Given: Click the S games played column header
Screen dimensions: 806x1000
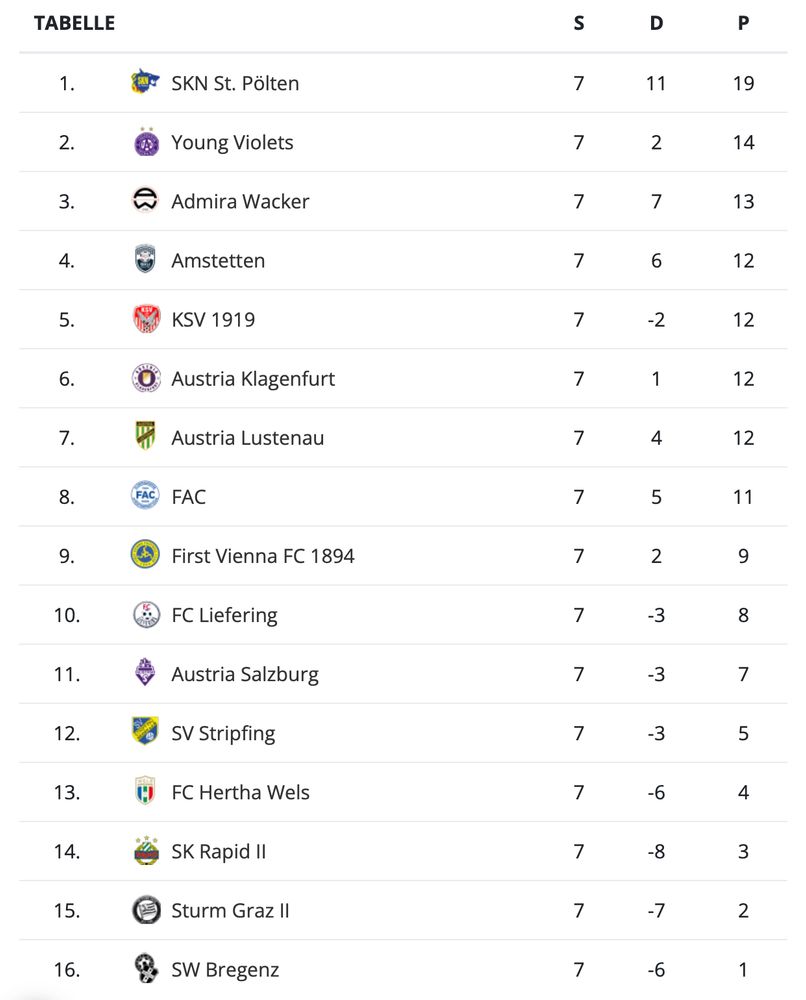Looking at the screenshot, I should (x=579, y=23).
